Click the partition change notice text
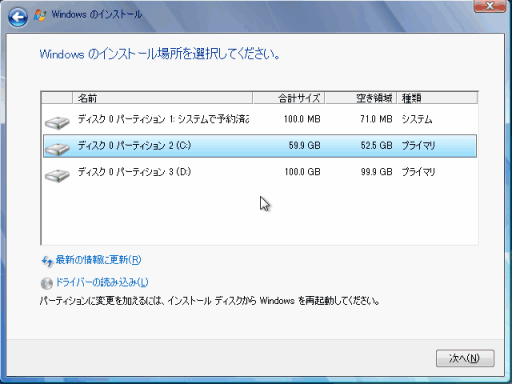 click(x=210, y=301)
